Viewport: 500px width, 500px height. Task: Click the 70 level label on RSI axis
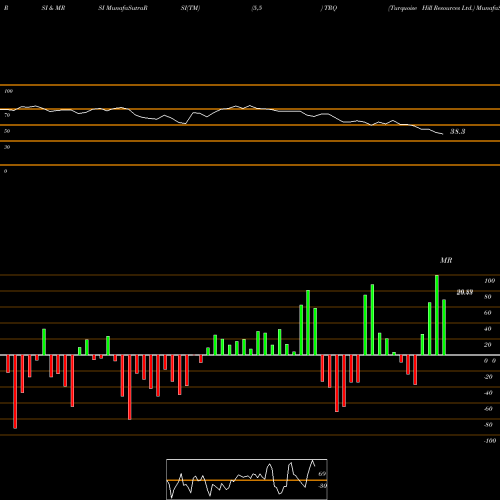click(x=7, y=115)
